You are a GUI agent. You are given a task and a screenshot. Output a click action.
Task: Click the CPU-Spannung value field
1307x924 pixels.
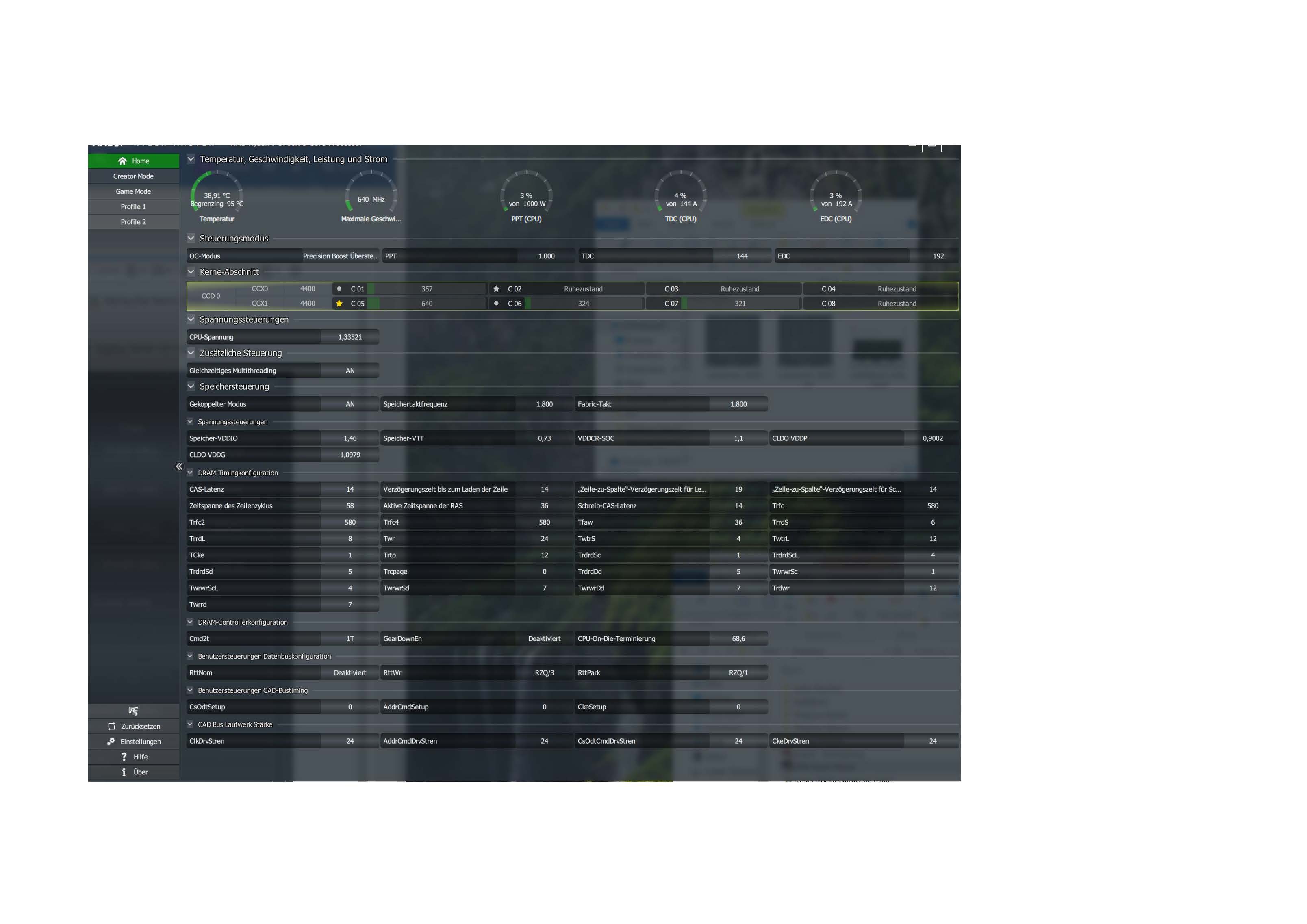(x=350, y=337)
